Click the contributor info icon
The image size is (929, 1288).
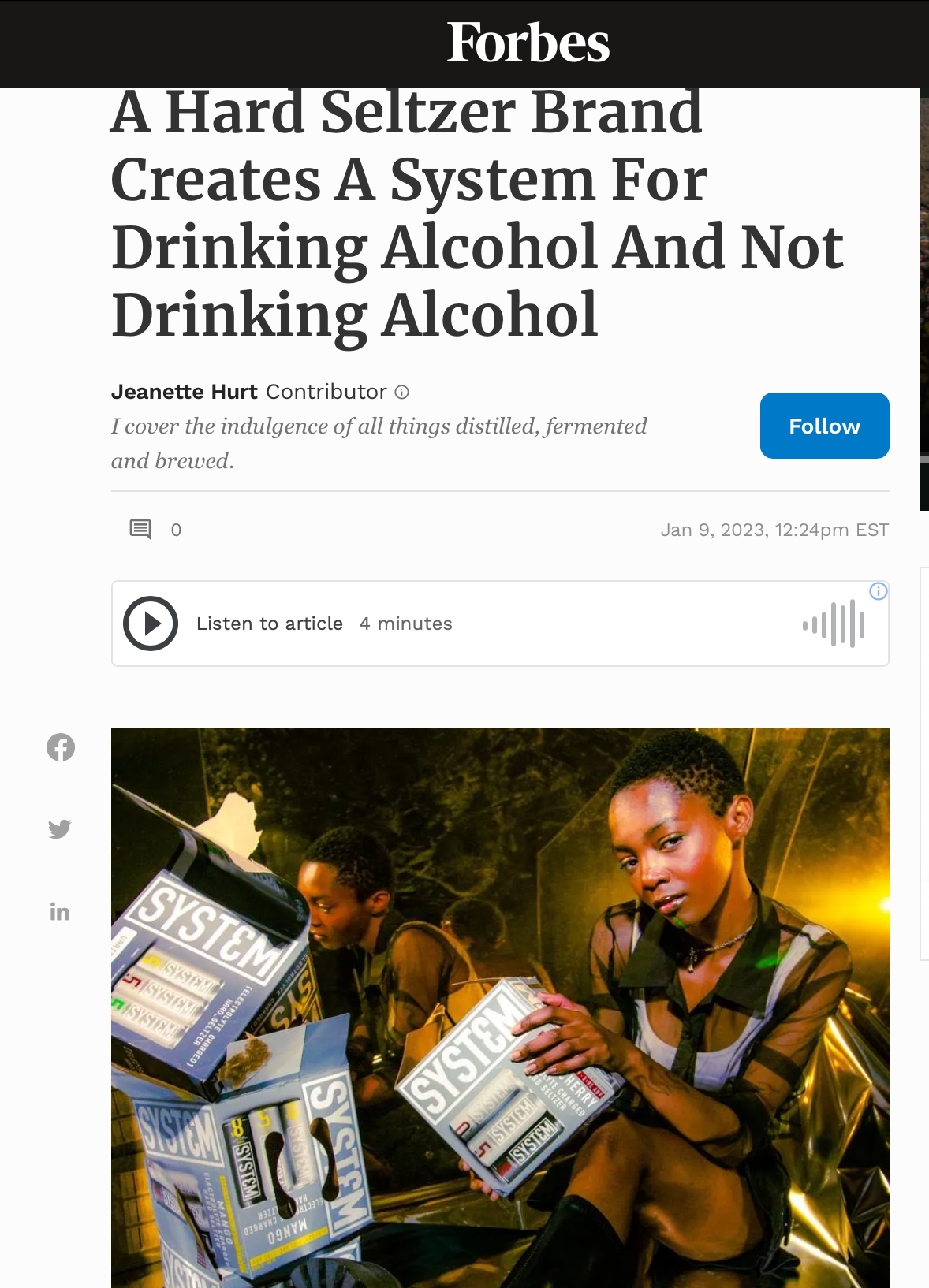click(402, 392)
